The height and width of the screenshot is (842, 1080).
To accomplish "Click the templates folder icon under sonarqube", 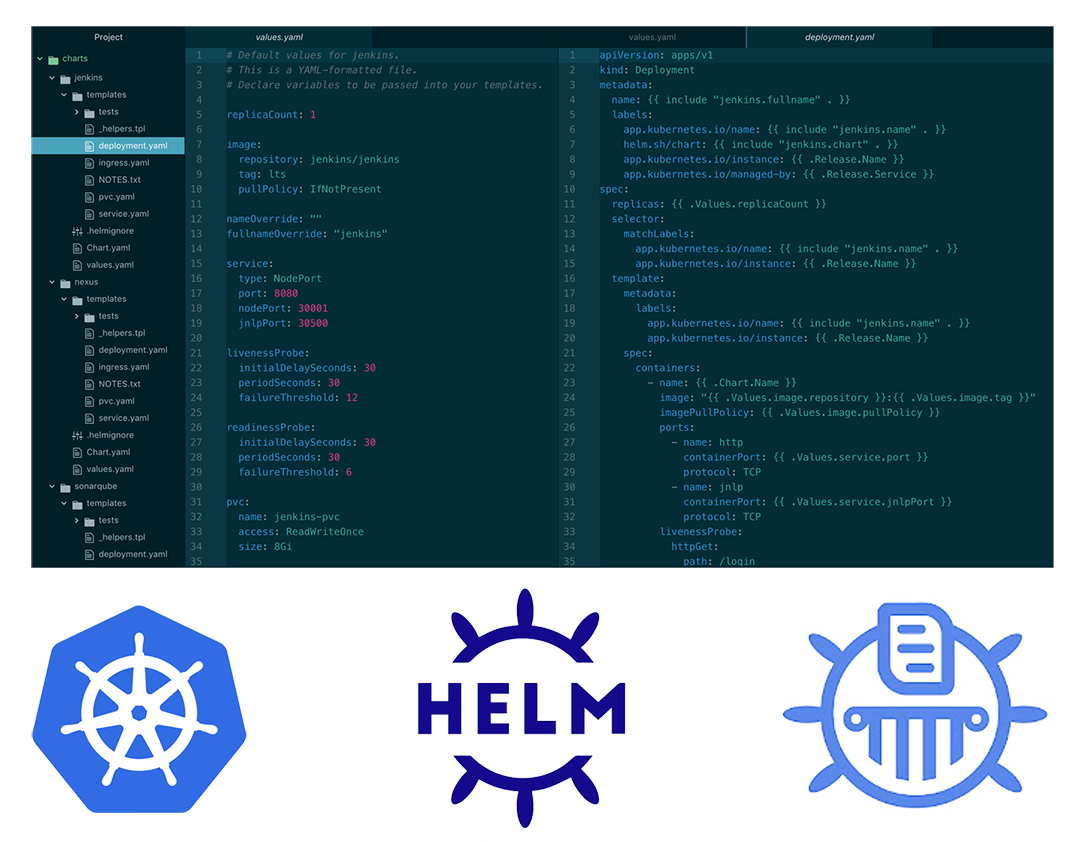I will coord(77,504).
